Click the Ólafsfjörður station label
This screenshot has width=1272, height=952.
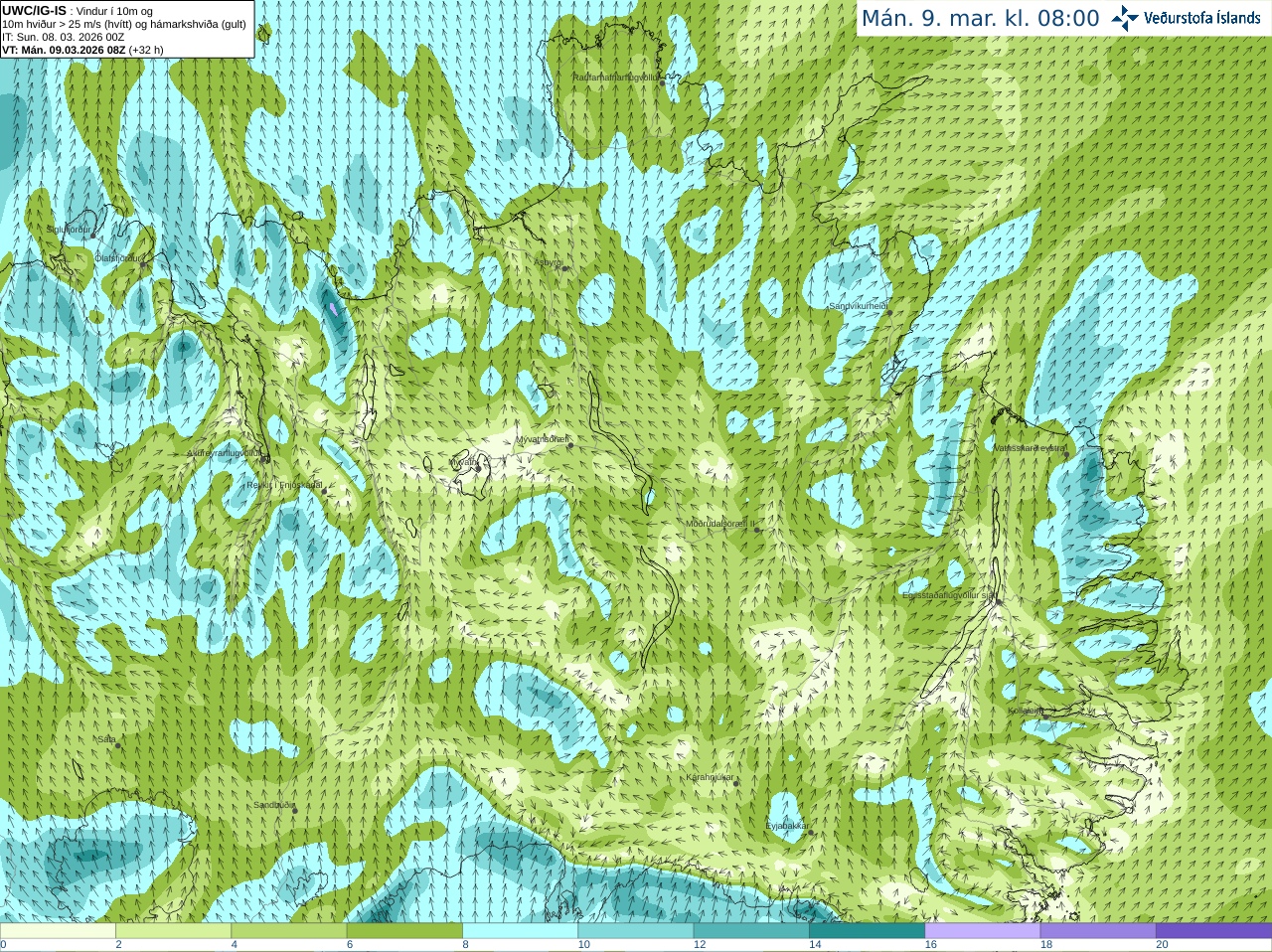coord(117,258)
